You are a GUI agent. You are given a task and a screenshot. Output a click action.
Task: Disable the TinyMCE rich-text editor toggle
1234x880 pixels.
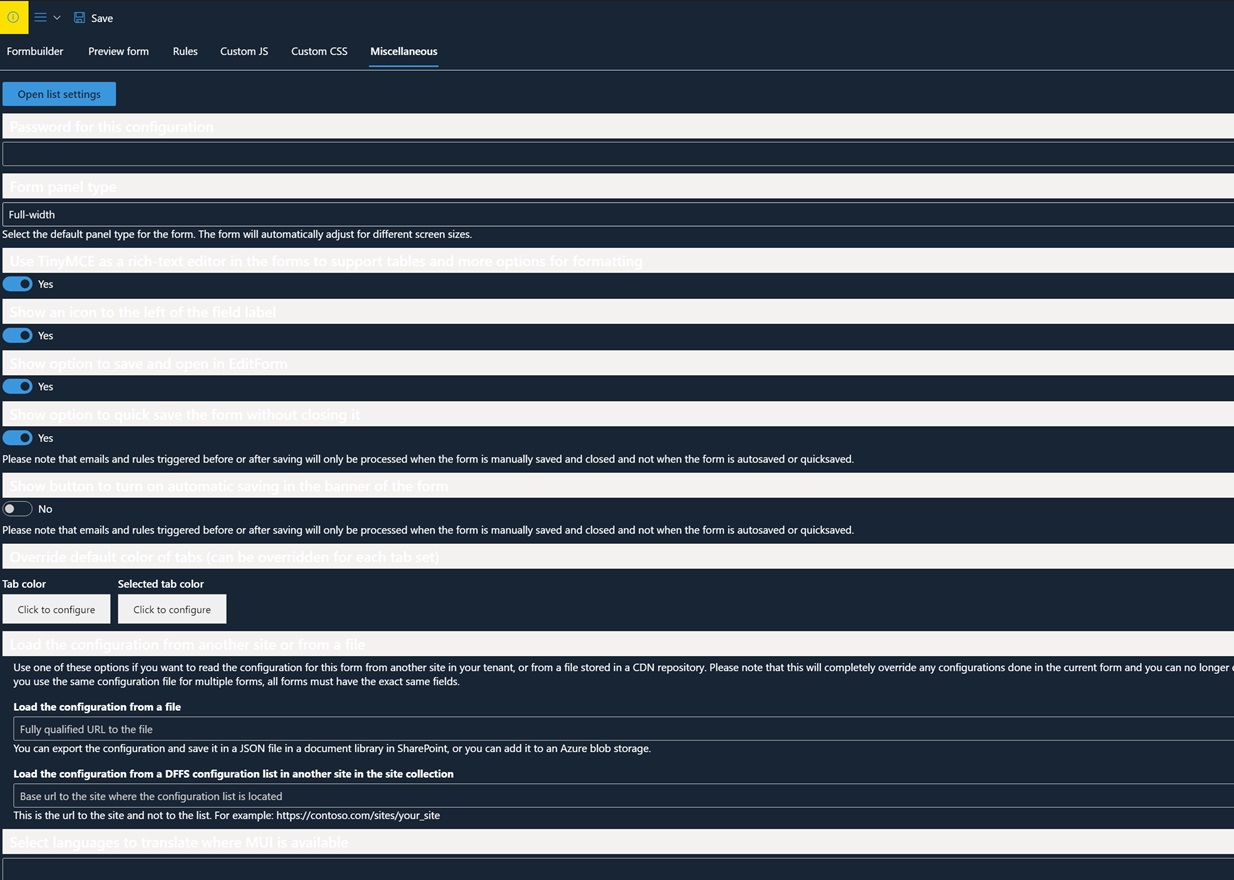(x=18, y=284)
